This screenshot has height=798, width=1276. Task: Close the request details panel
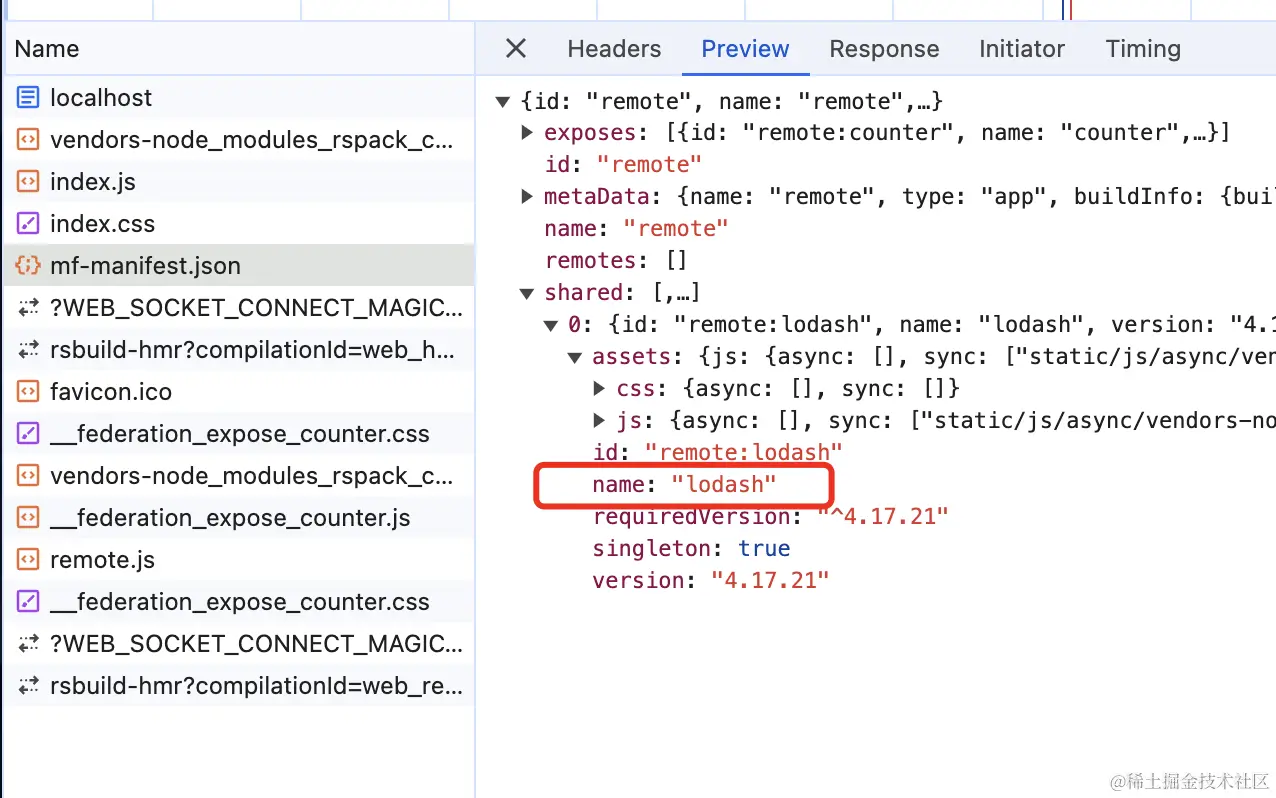[515, 48]
